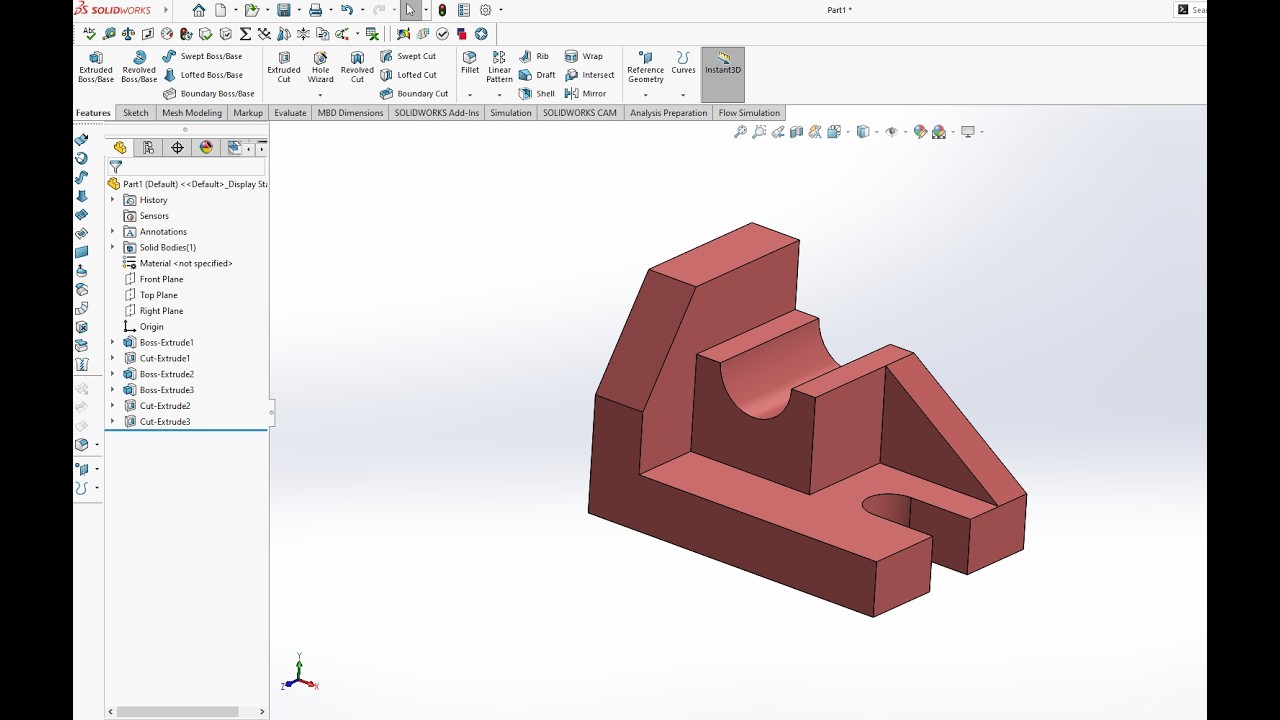
Task: Click the Home icon in title bar
Action: (x=199, y=10)
